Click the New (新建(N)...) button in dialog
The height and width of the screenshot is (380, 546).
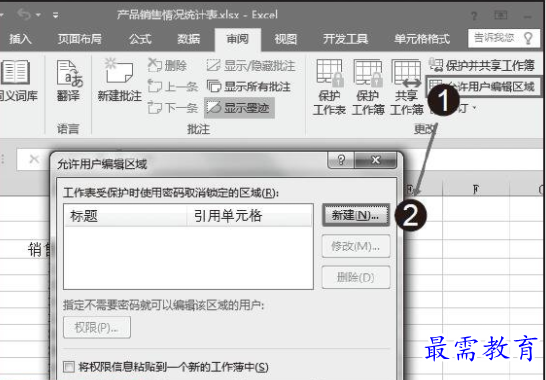[x=356, y=215]
